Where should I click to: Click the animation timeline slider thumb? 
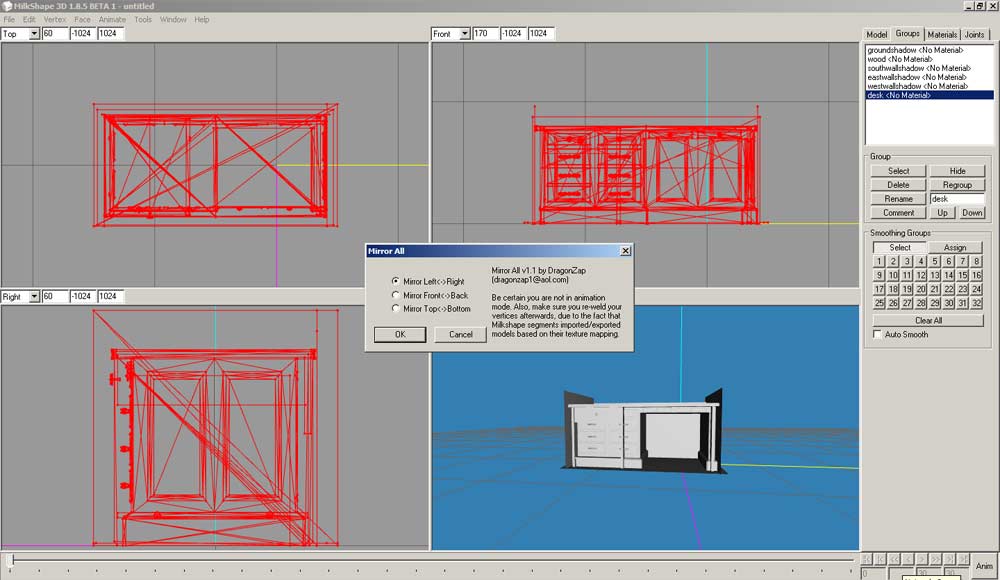11,560
